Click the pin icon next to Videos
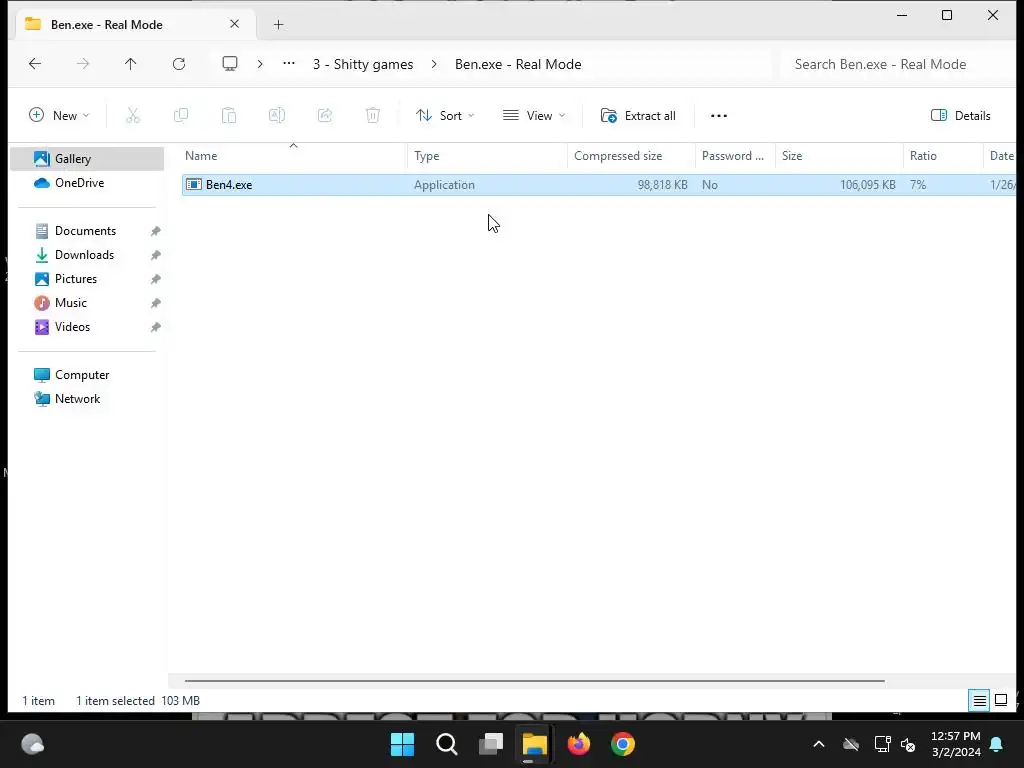 [155, 327]
